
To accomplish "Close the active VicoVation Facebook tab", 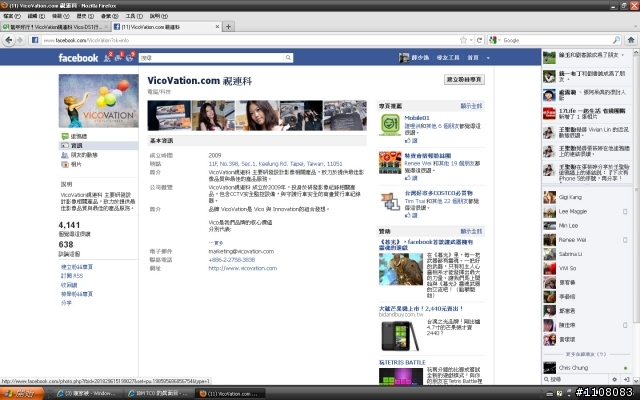I will [217, 27].
